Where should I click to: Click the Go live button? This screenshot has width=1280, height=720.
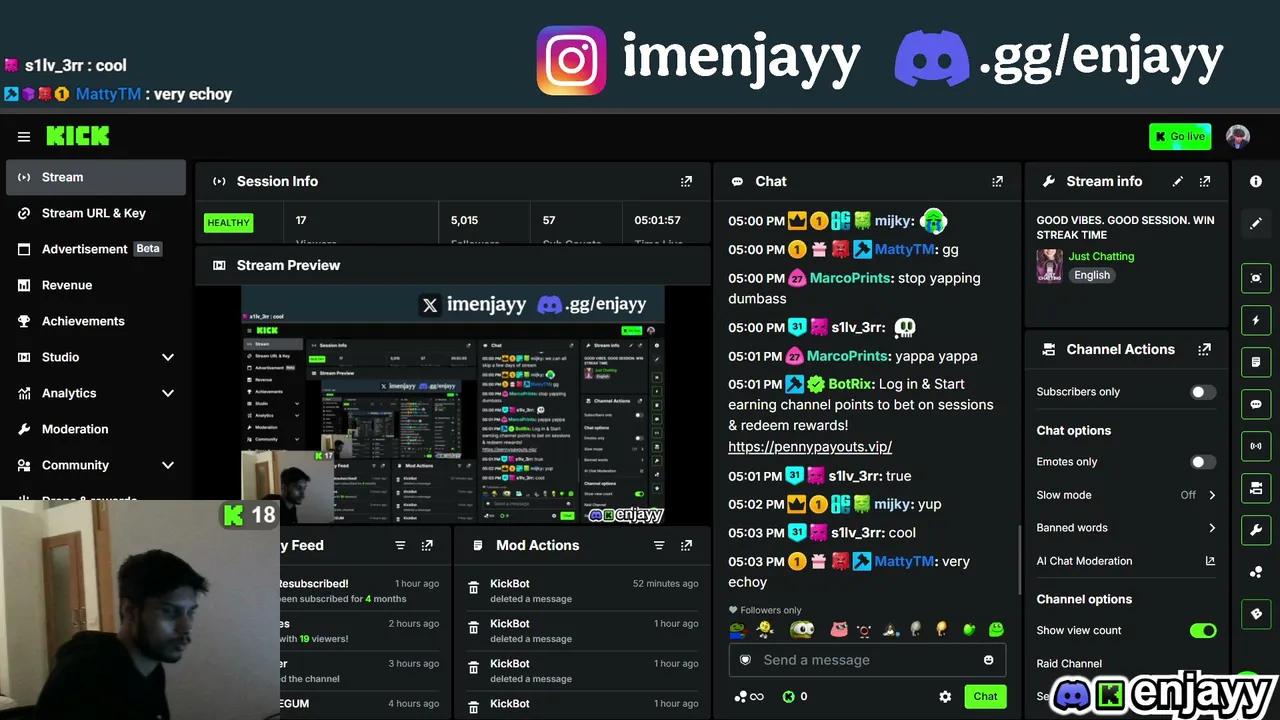(x=1180, y=137)
